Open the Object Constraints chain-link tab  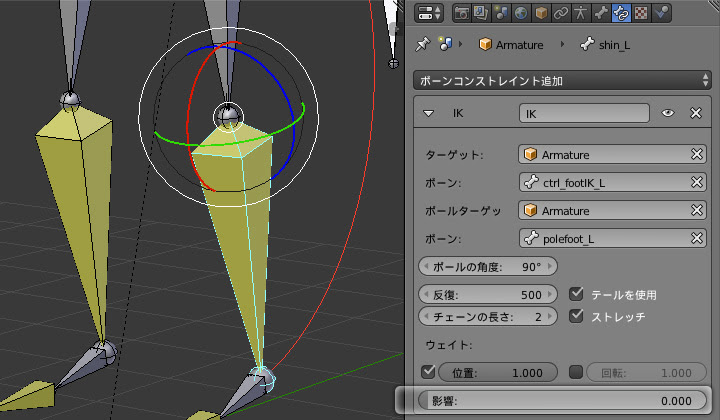(561, 13)
